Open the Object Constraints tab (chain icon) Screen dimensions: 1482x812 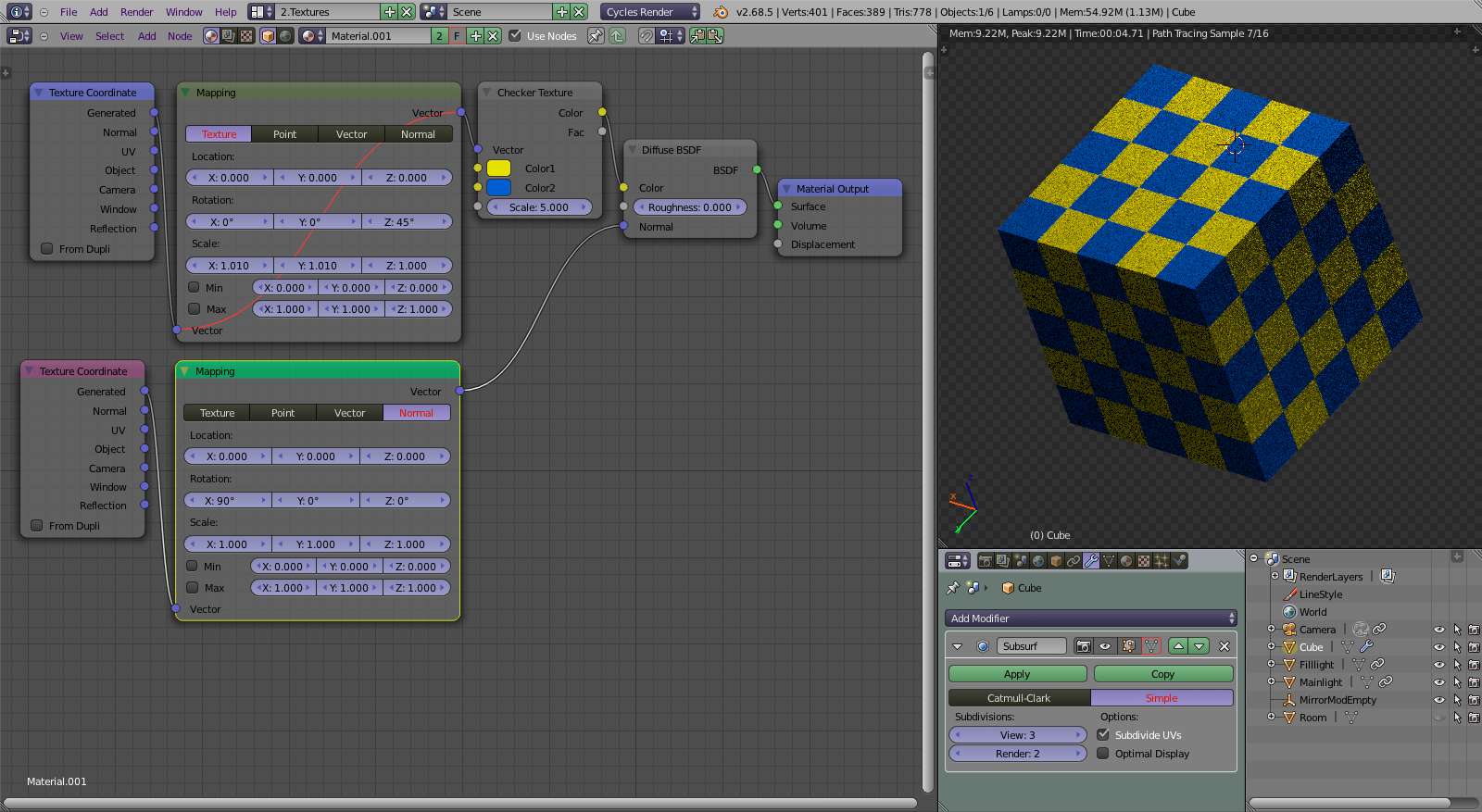tap(1074, 560)
